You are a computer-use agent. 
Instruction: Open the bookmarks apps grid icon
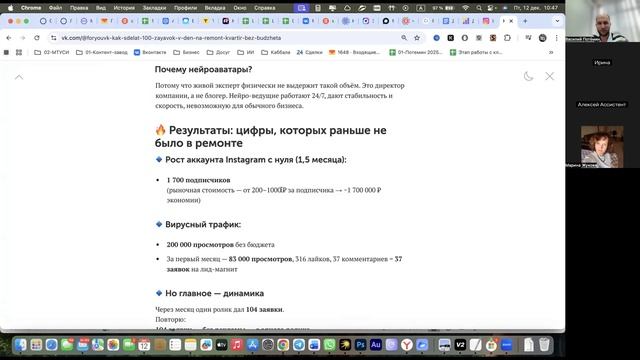19,52
